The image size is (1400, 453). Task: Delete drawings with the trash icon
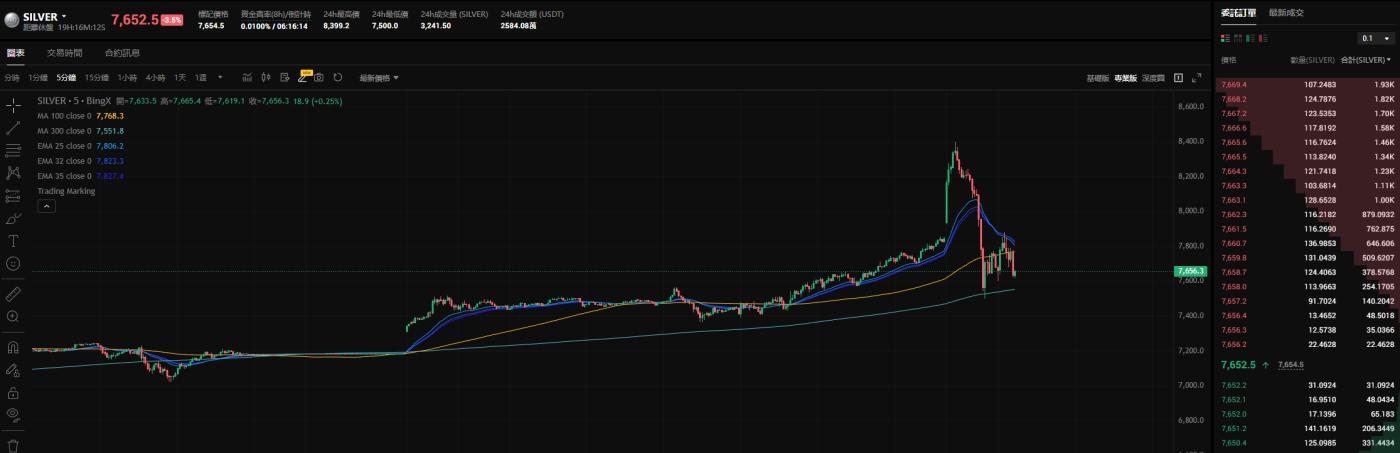(13, 445)
